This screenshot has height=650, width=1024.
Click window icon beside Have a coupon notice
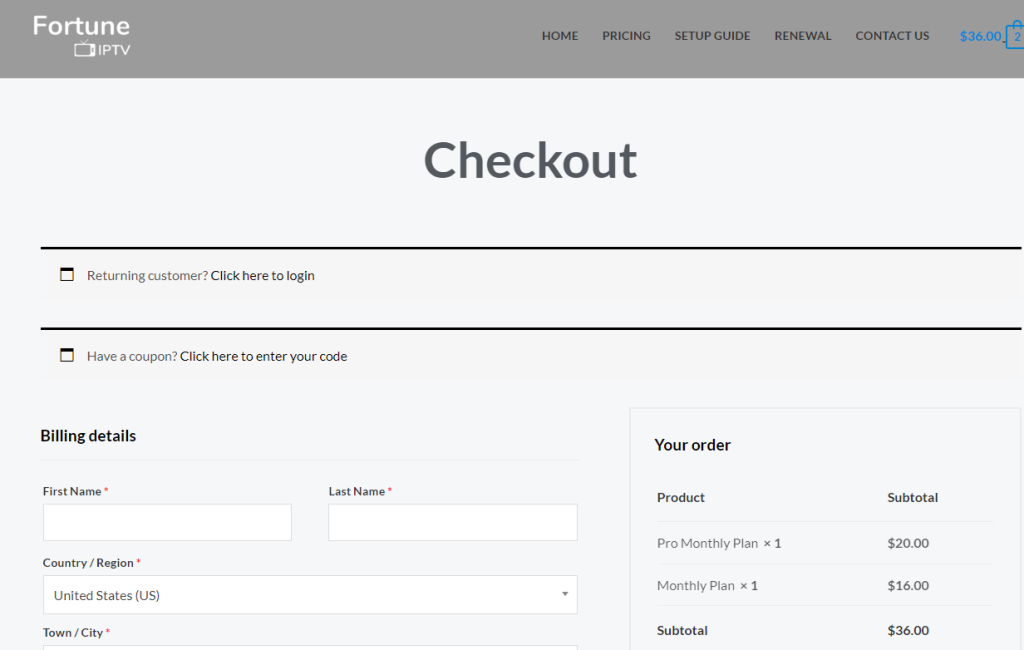[x=67, y=355]
